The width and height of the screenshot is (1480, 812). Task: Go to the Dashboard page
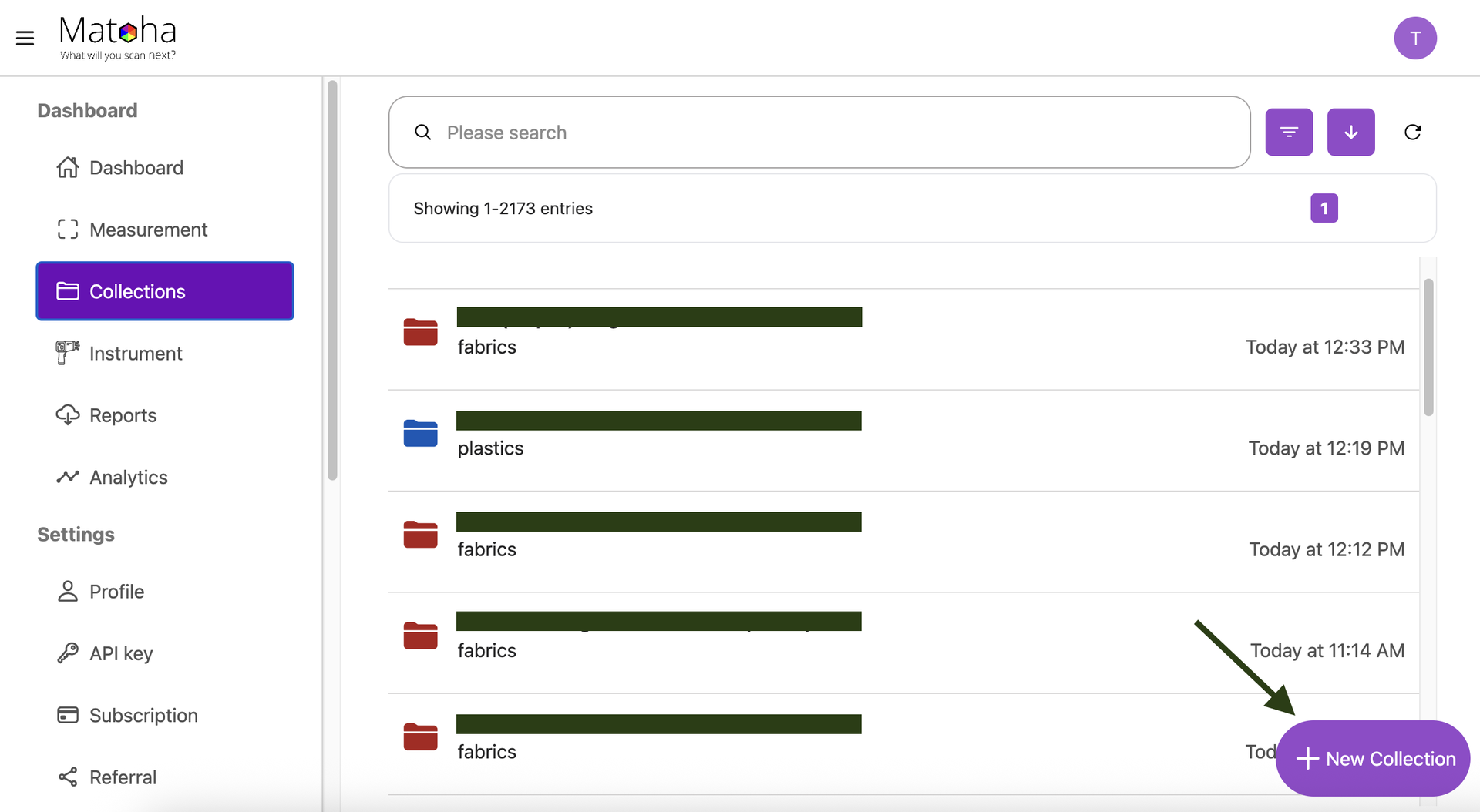[136, 168]
